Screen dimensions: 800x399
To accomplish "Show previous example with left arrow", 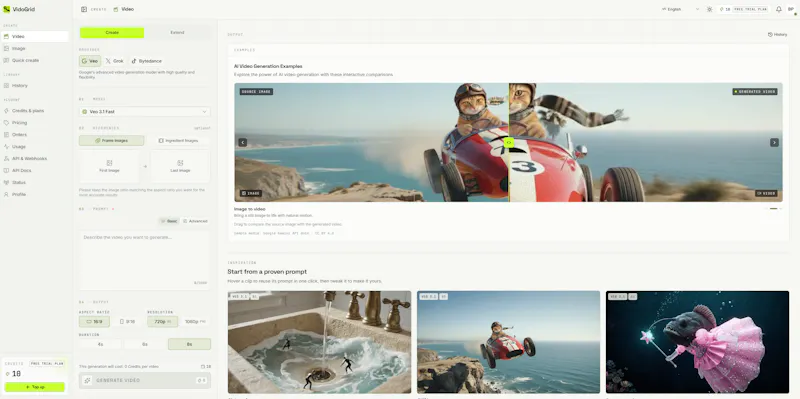I will click(243, 142).
